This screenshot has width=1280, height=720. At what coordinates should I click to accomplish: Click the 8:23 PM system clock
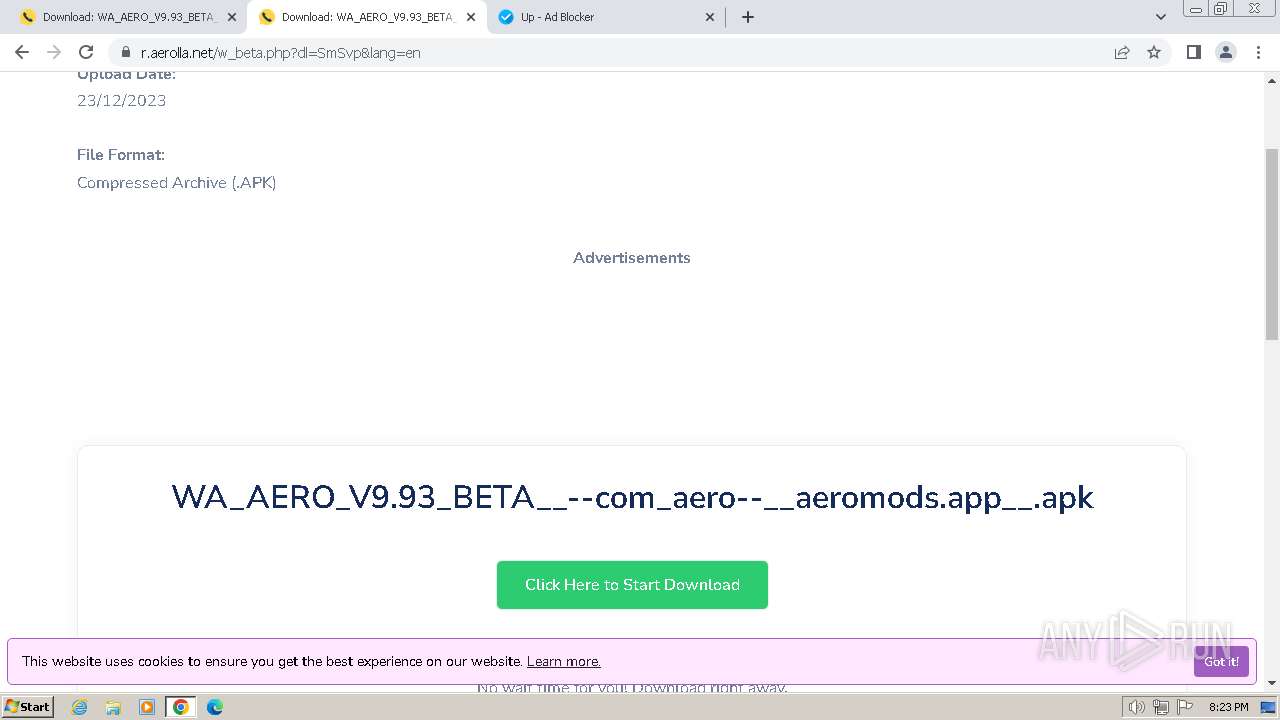pos(1228,707)
